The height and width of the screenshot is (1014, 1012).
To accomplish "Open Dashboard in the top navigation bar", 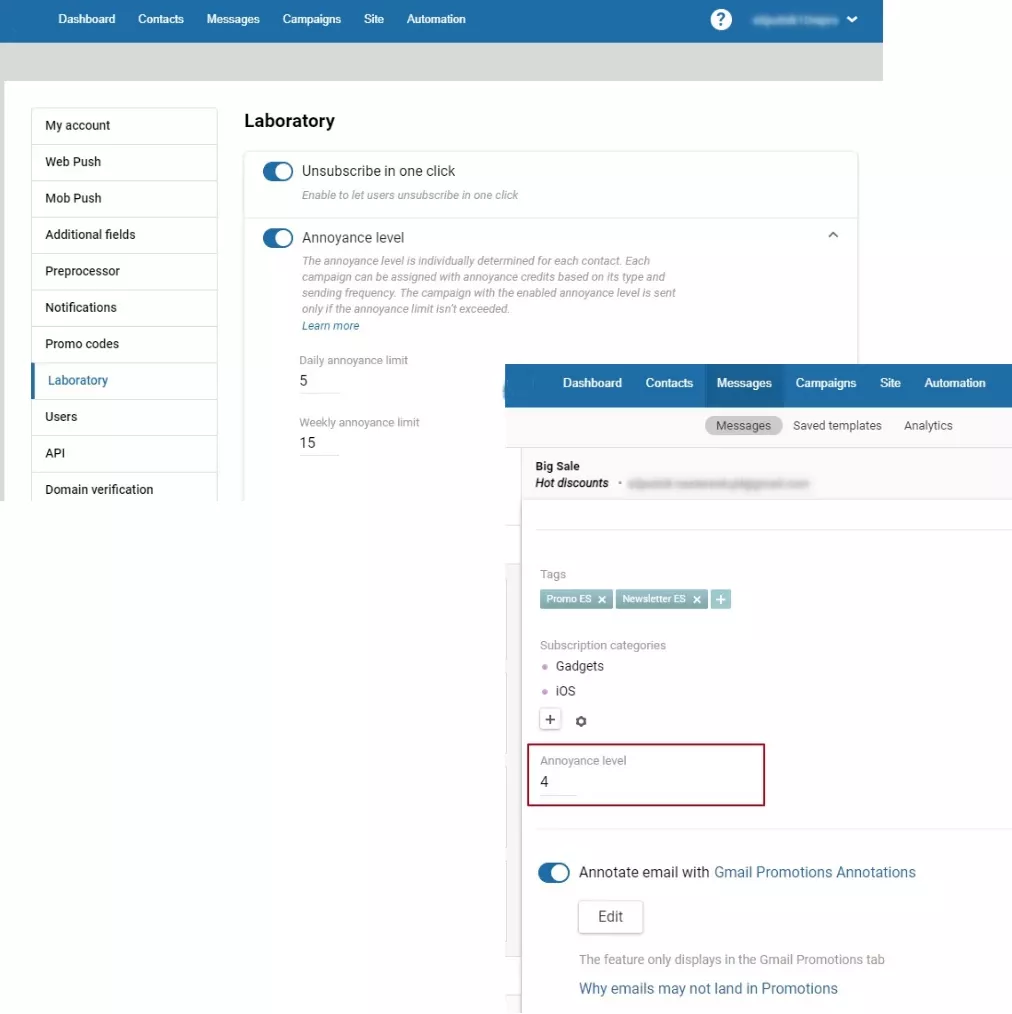I will pos(87,19).
